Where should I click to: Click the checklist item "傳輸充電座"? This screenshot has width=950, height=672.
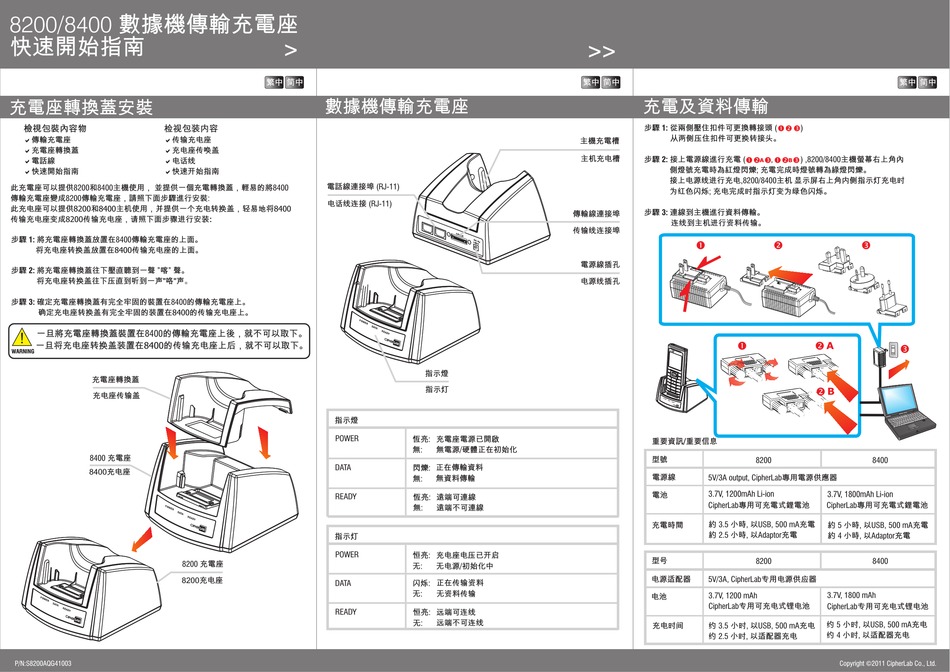coord(51,139)
